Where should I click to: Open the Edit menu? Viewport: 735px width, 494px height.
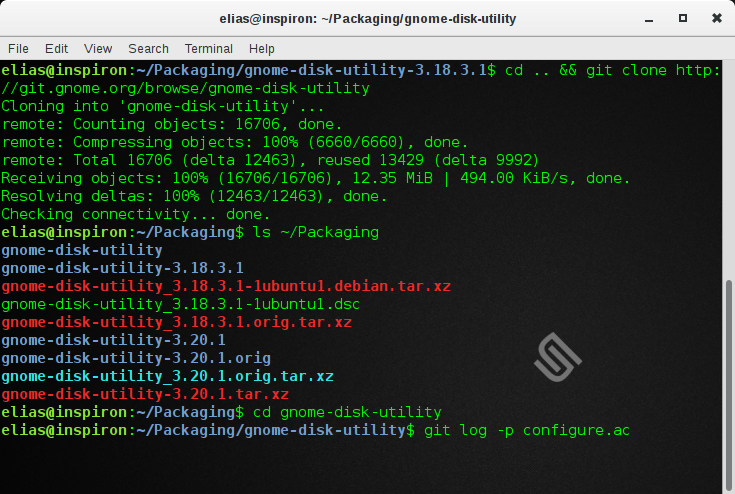click(x=56, y=48)
